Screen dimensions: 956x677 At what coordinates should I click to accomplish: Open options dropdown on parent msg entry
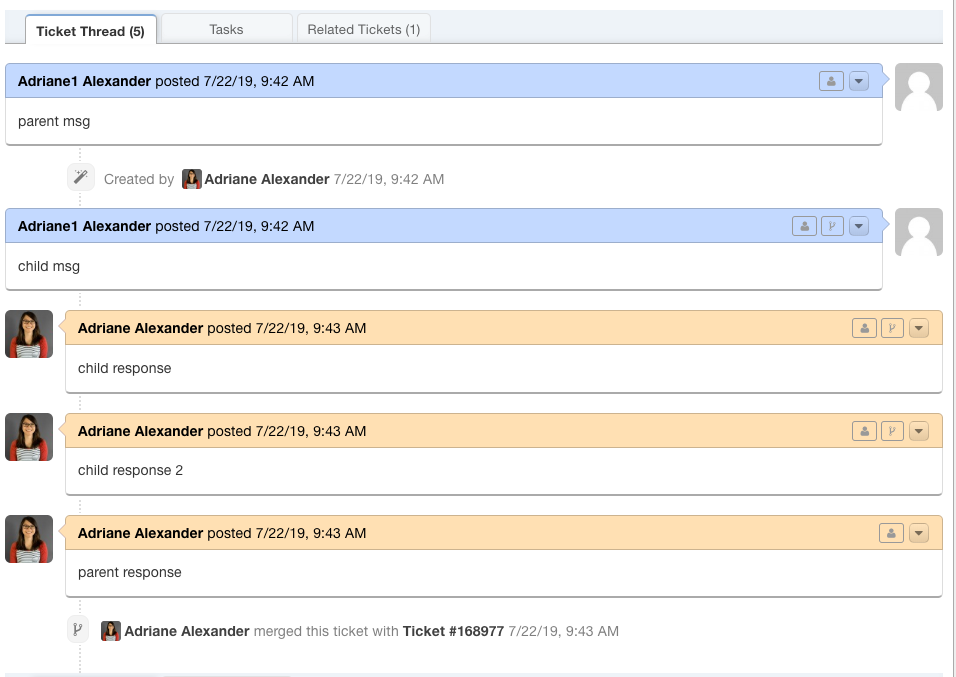coord(859,81)
